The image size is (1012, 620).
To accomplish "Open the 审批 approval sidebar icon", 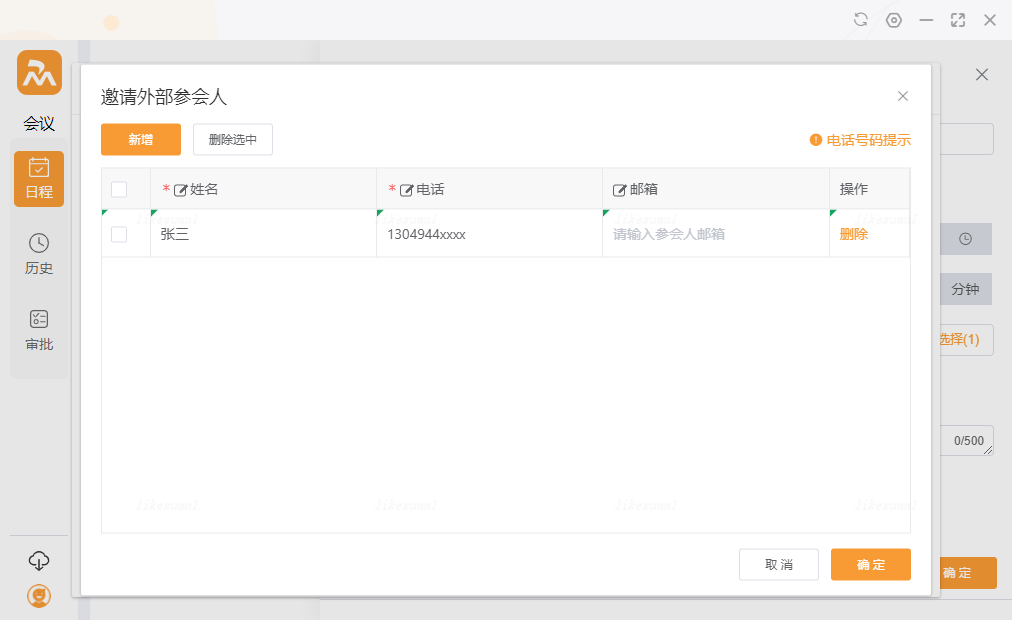I will 39,330.
